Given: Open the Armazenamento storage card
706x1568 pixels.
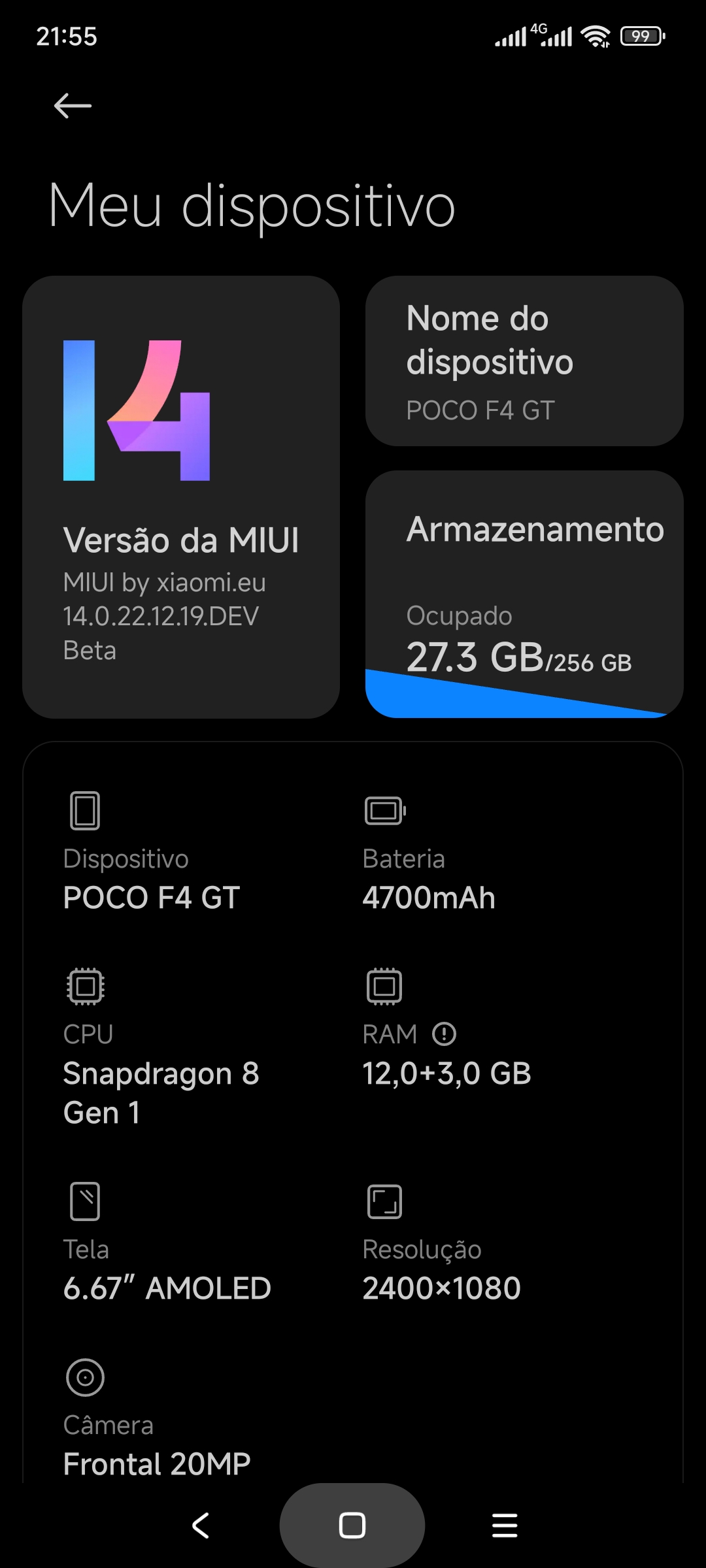Looking at the screenshot, I should (x=524, y=594).
